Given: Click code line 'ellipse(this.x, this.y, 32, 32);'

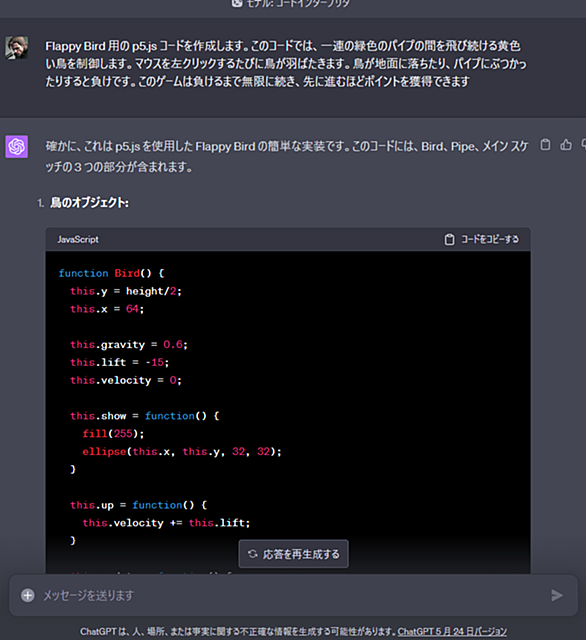Looking at the screenshot, I should pyautogui.click(x=182, y=451).
